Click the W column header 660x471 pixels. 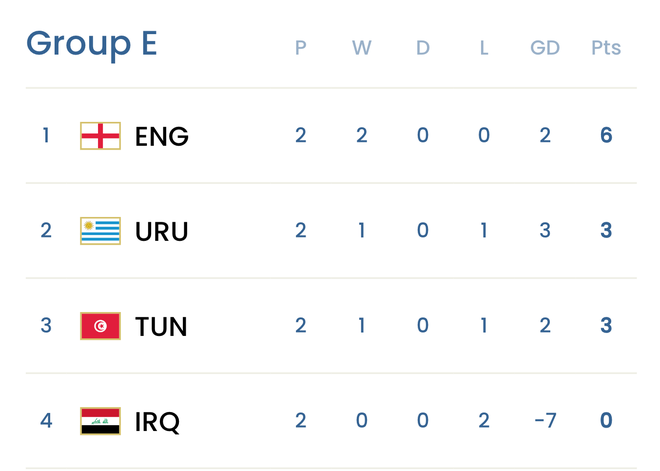point(361,48)
